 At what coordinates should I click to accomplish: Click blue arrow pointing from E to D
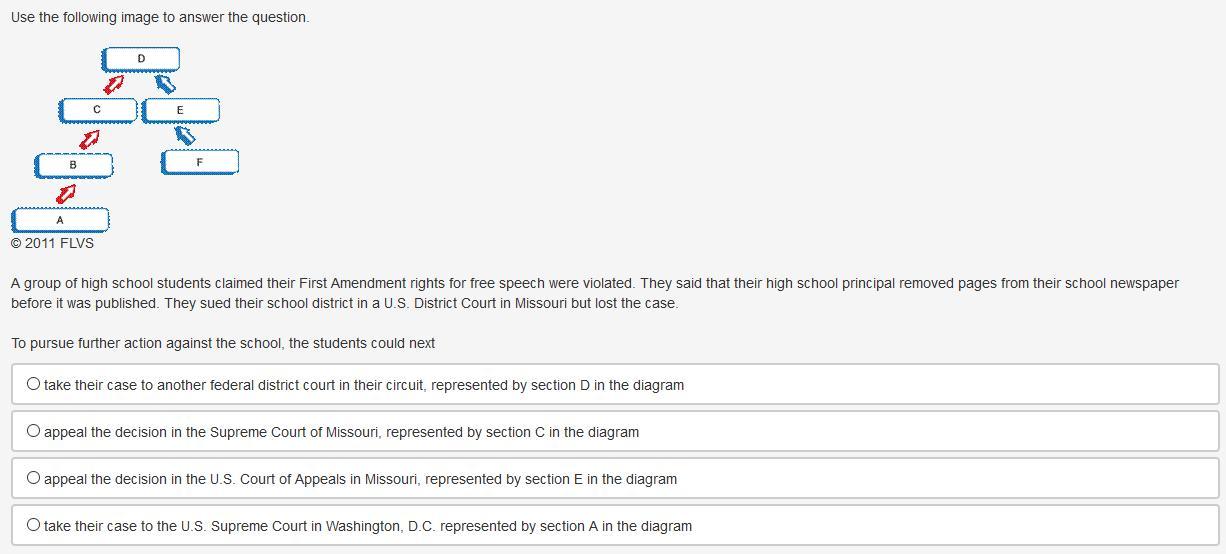pos(165,84)
